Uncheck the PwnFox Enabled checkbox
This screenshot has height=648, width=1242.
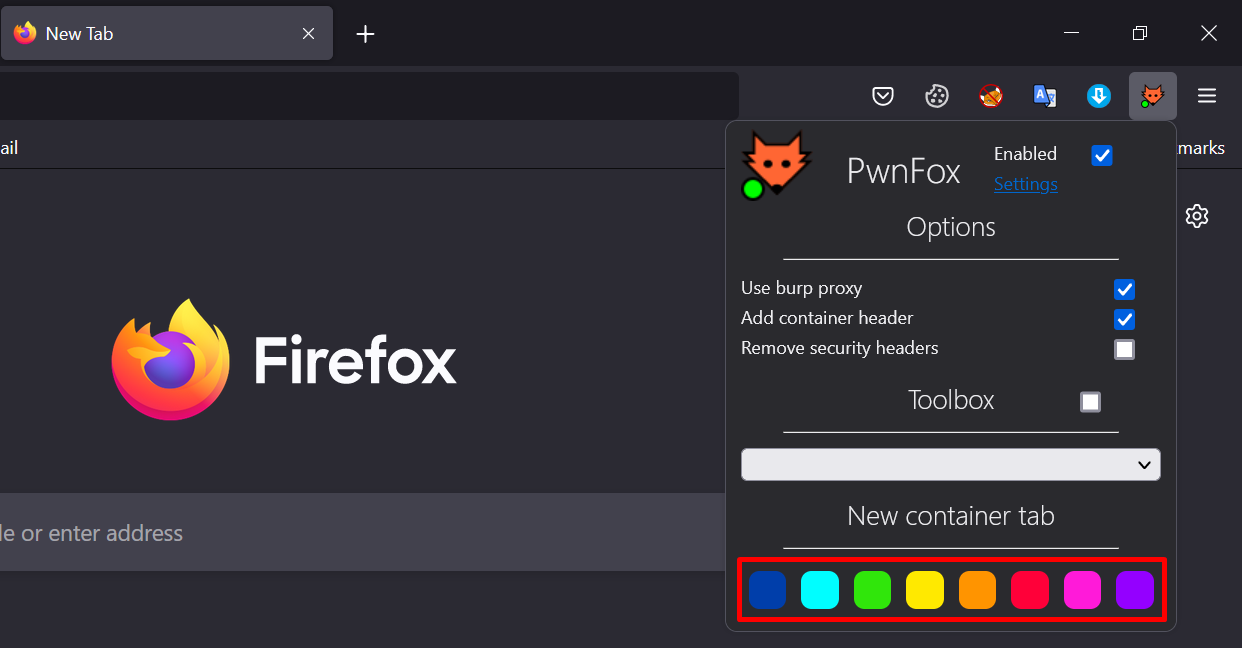pos(1102,155)
